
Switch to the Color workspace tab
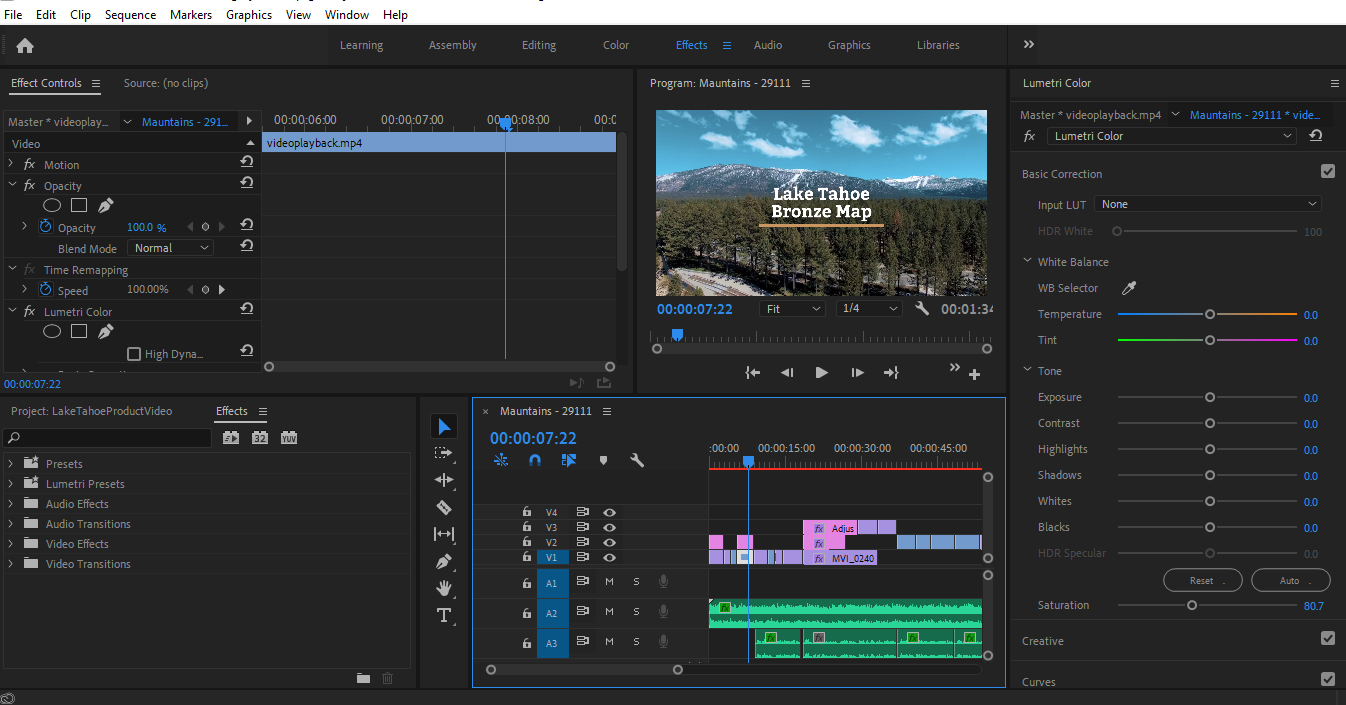616,45
